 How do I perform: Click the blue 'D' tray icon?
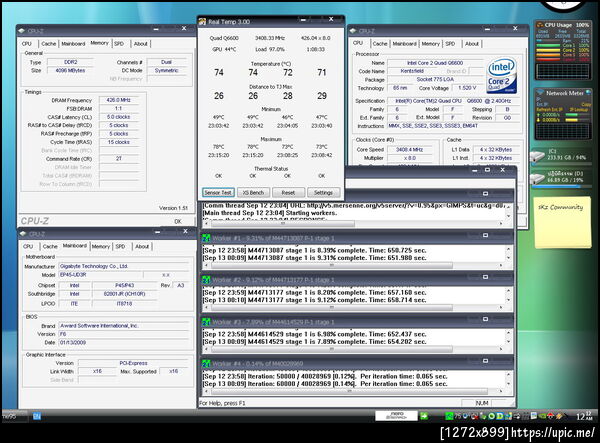(x=500, y=416)
